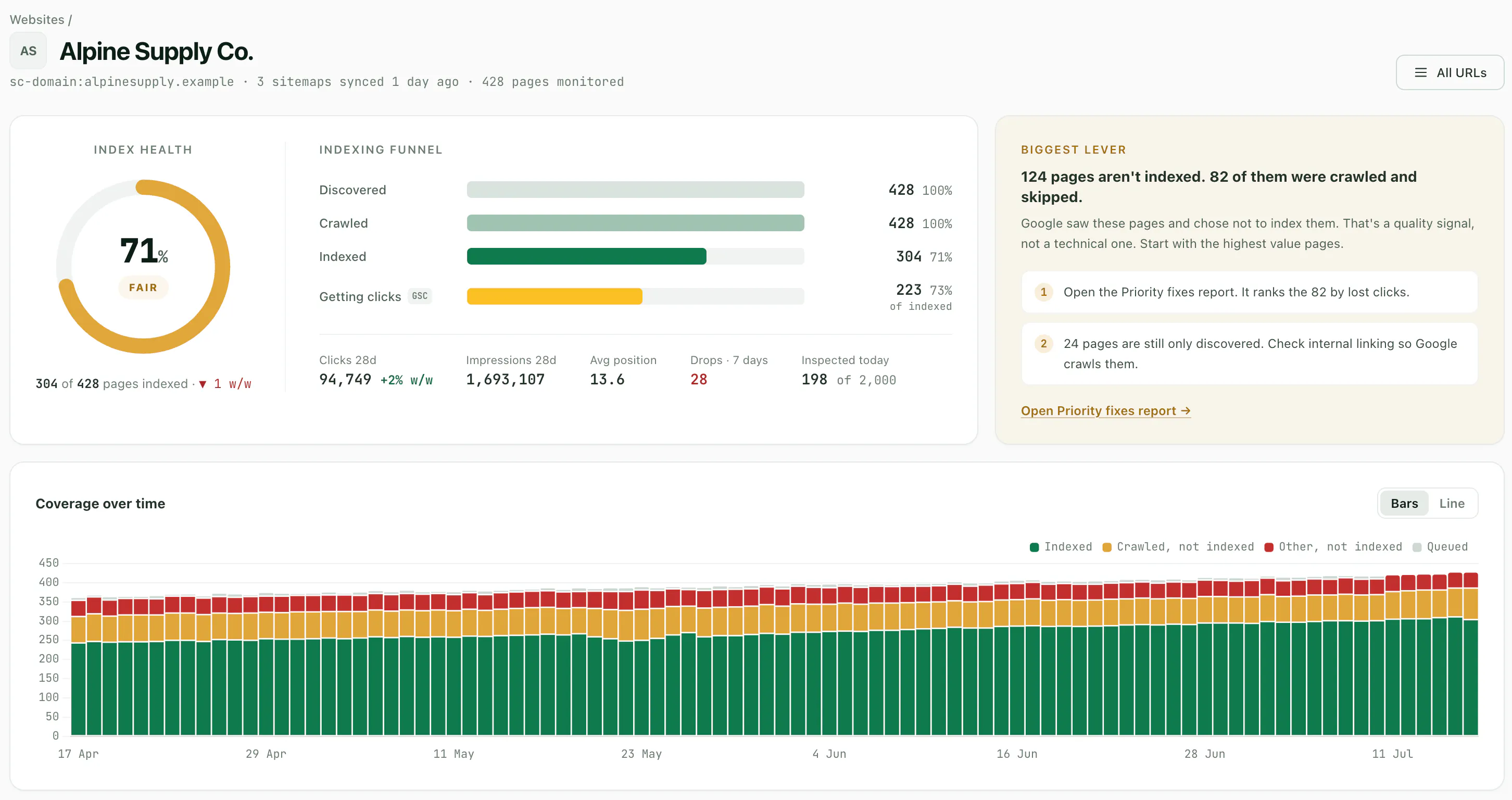The height and width of the screenshot is (800, 1512).
Task: Click Impressions 28d value 1,693,107
Action: (x=505, y=380)
